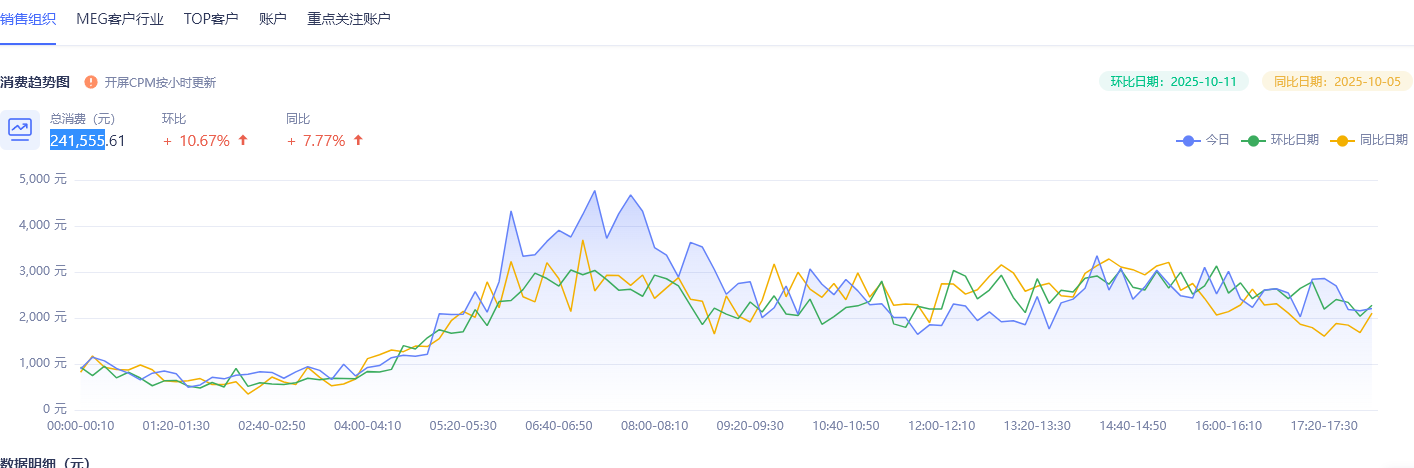Click the 环比日期：2025-10-11 green badge
The height and width of the screenshot is (468, 1414).
click(1173, 82)
